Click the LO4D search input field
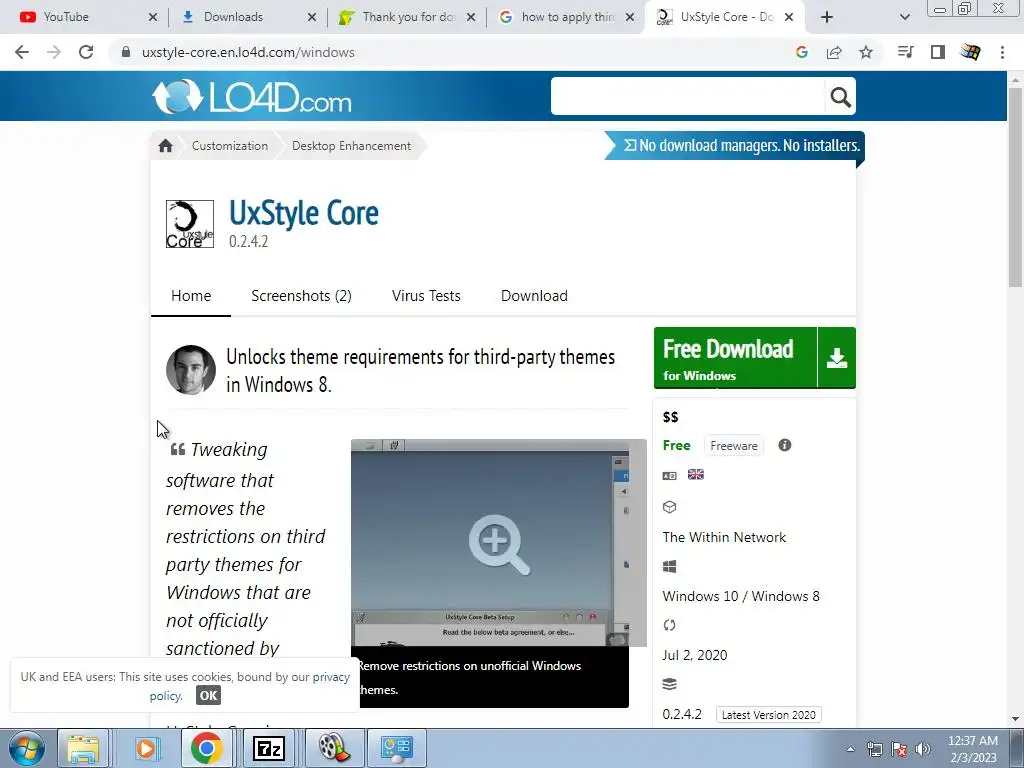Viewport: 1024px width, 768px height. click(688, 97)
